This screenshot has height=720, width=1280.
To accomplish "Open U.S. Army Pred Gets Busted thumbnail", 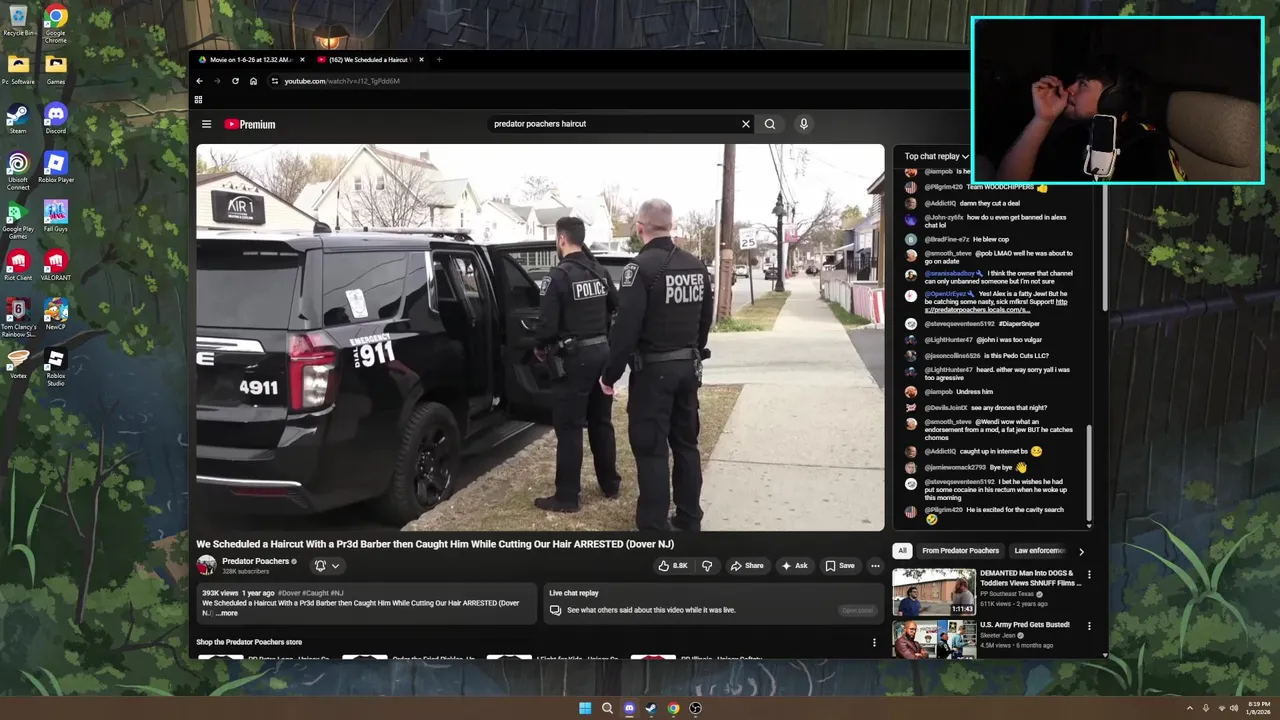I will [x=934, y=639].
